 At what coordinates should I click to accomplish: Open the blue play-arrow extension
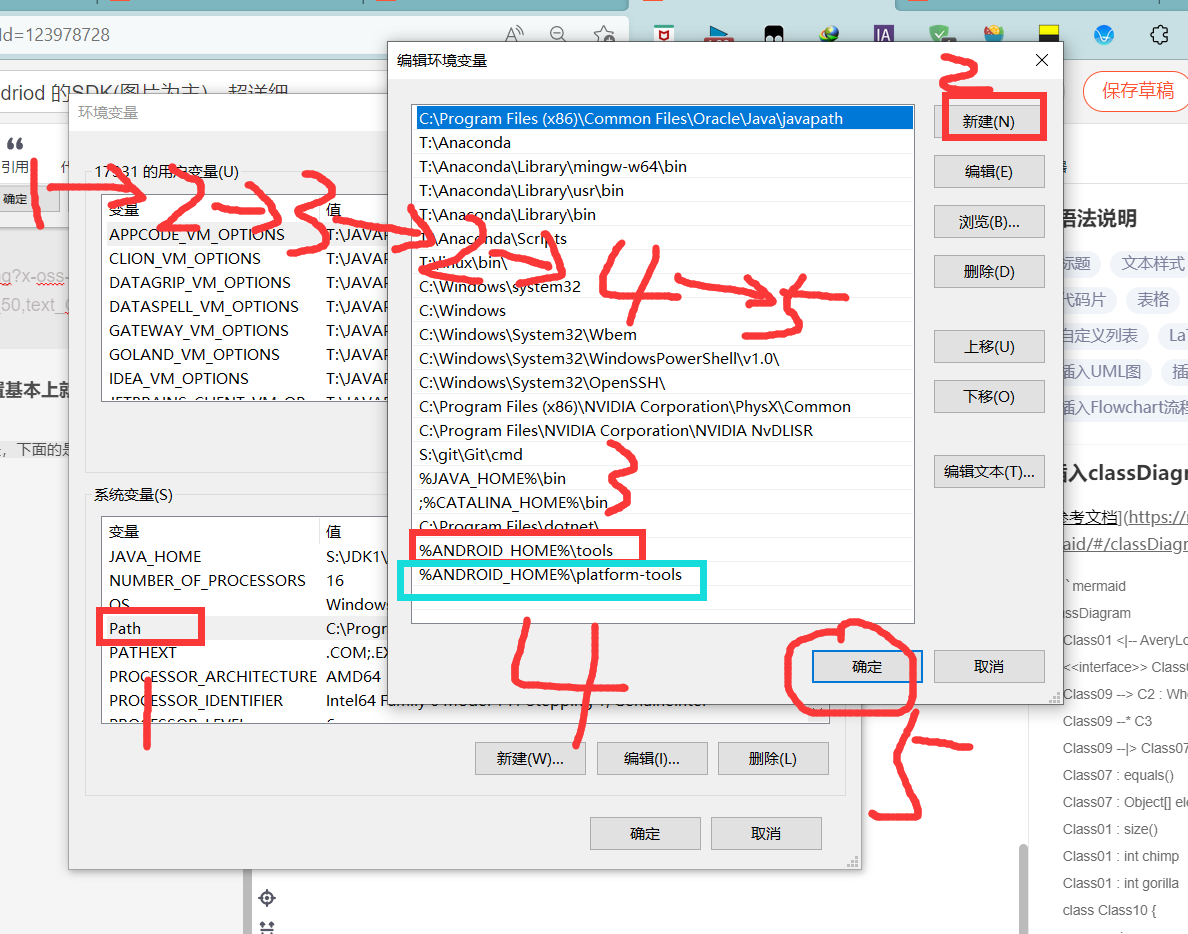coord(717,34)
